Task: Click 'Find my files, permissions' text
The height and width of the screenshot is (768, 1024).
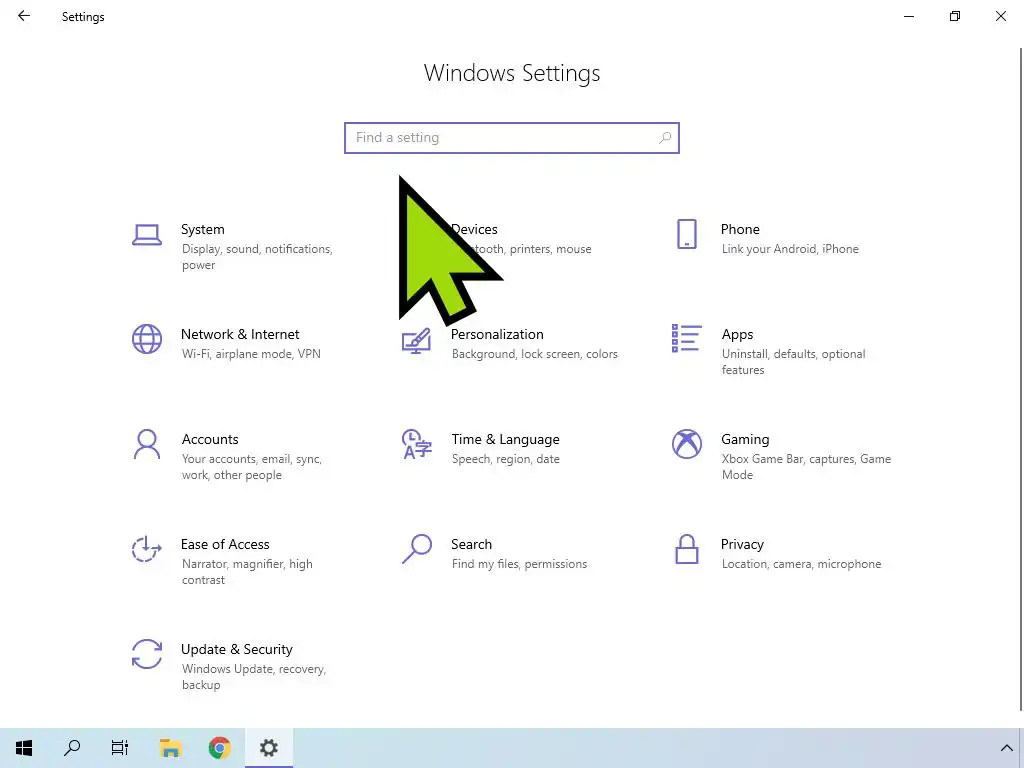Action: pos(519,564)
